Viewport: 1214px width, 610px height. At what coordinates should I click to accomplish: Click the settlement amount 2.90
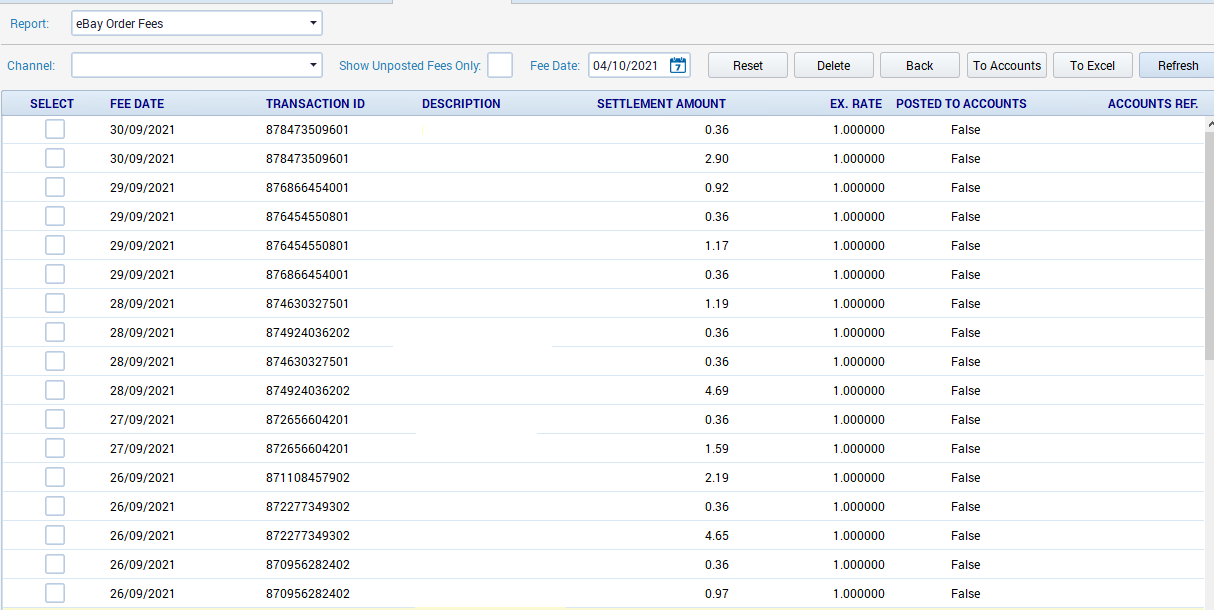(716, 159)
